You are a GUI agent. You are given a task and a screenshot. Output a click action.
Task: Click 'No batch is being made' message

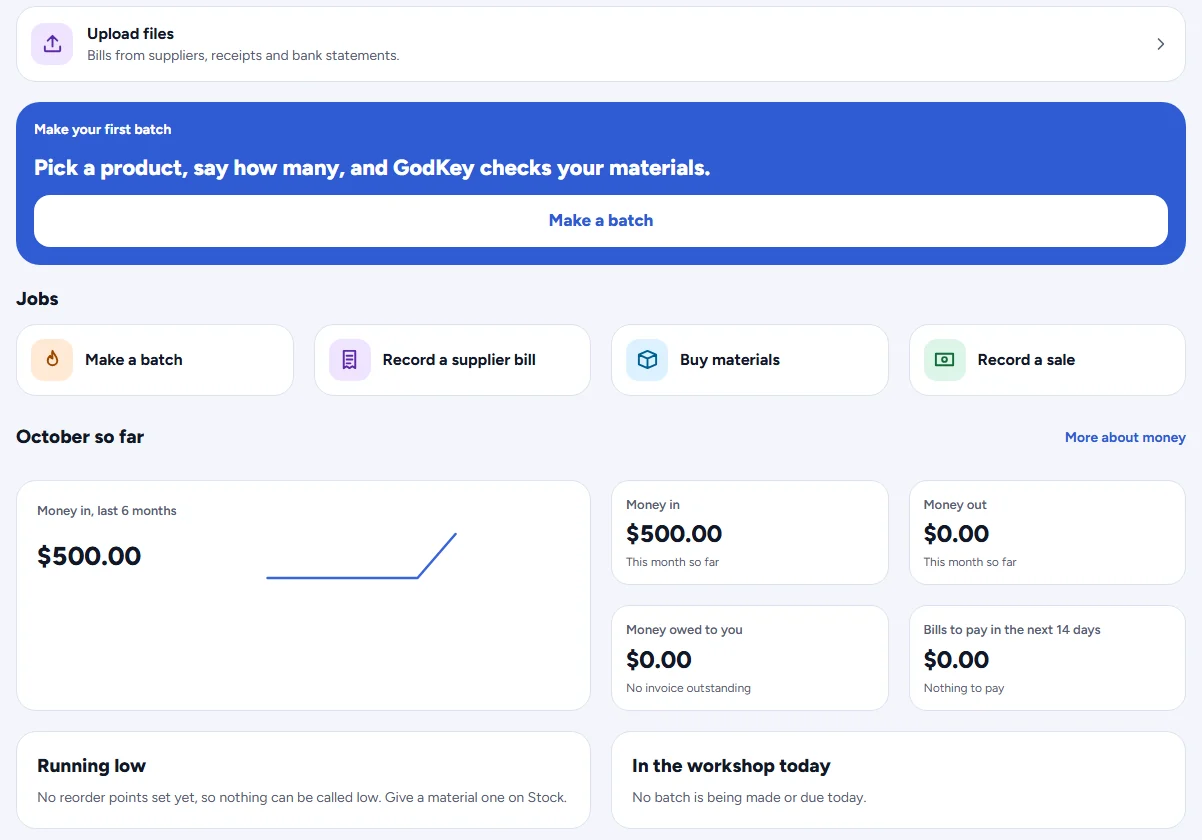pos(749,798)
